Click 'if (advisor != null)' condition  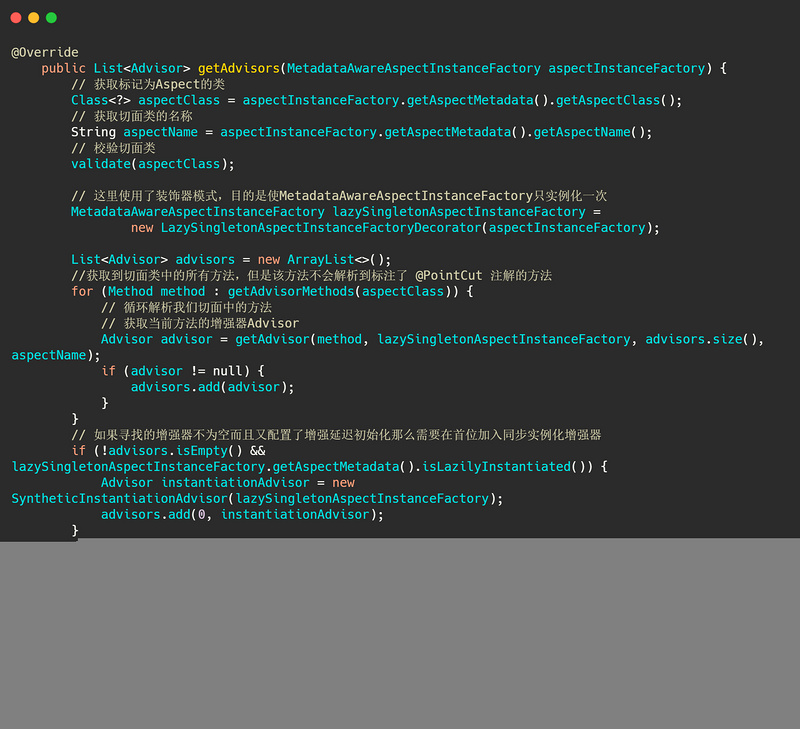coord(175,371)
